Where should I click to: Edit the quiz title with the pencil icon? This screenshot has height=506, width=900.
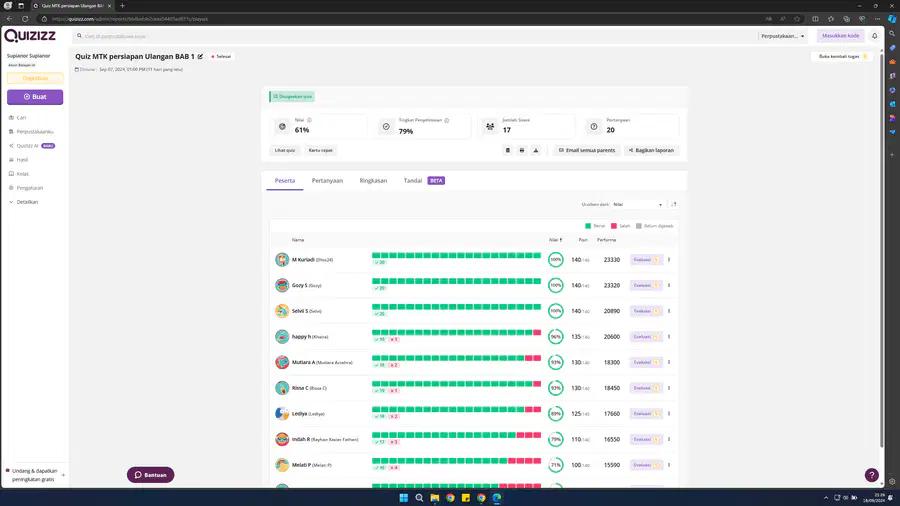pyautogui.click(x=200, y=56)
